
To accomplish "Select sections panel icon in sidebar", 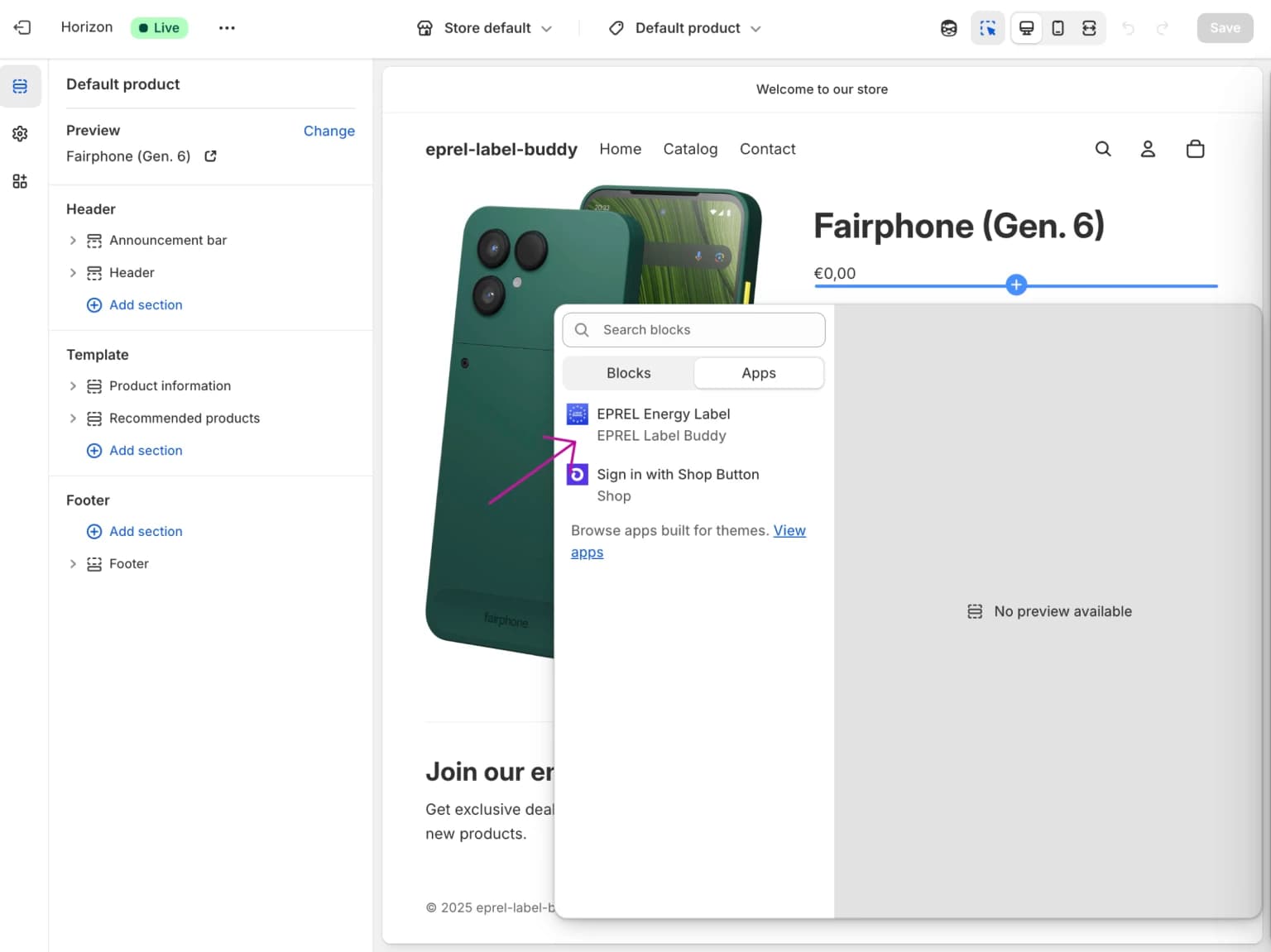I will pyautogui.click(x=20, y=86).
